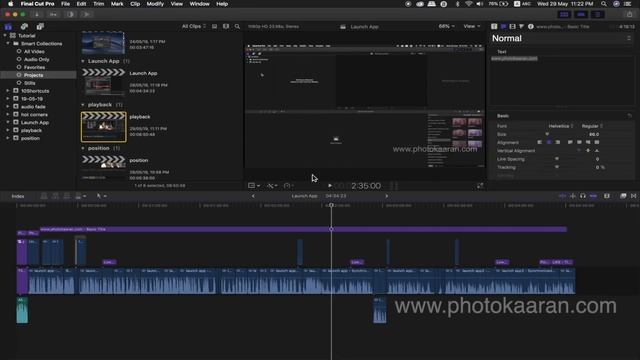Toggle full screen viewer arrows icon

480,186
